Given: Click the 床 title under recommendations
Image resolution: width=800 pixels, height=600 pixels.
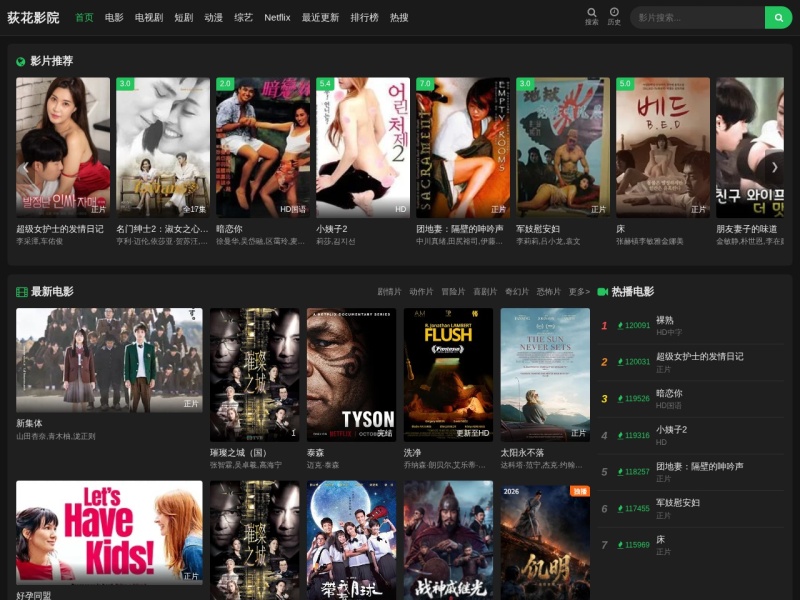Looking at the screenshot, I should [x=620, y=229].
